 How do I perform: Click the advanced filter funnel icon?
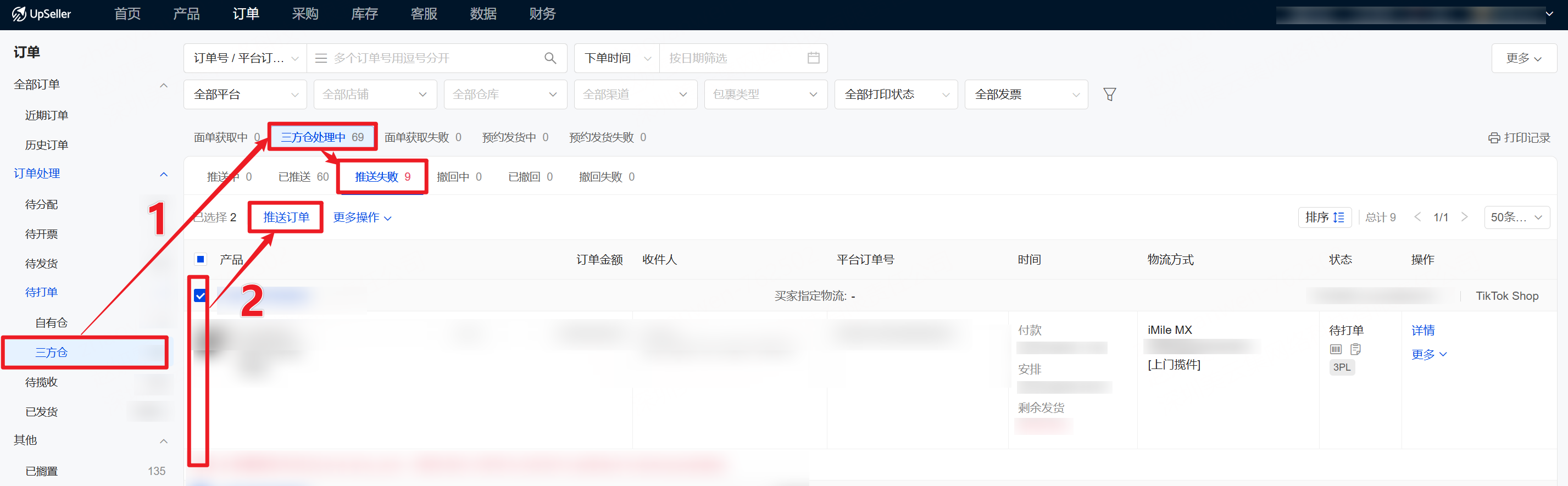click(x=1109, y=95)
